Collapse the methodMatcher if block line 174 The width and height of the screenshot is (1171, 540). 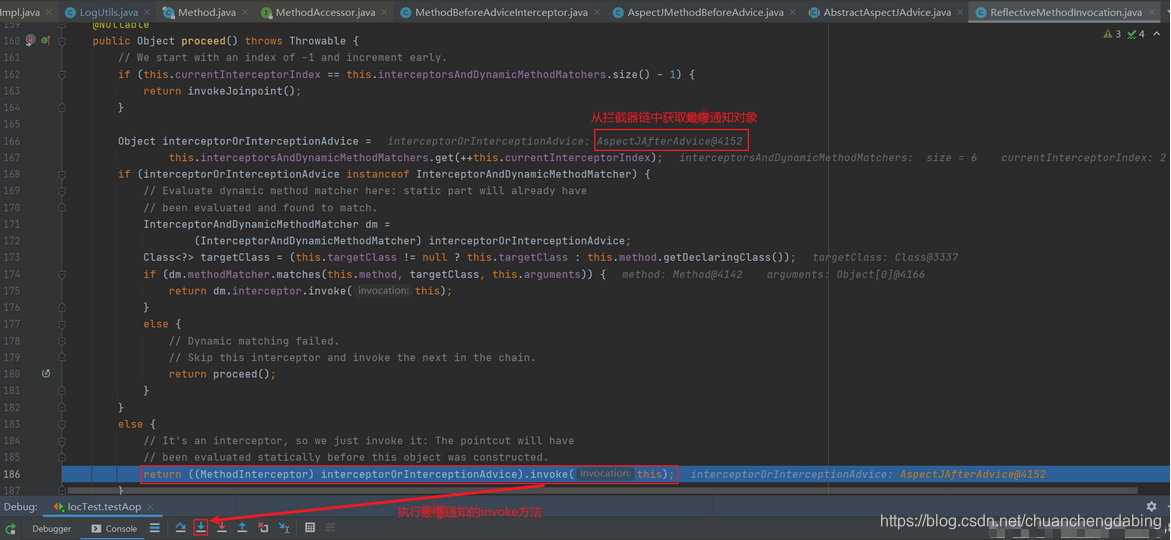click(x=63, y=274)
